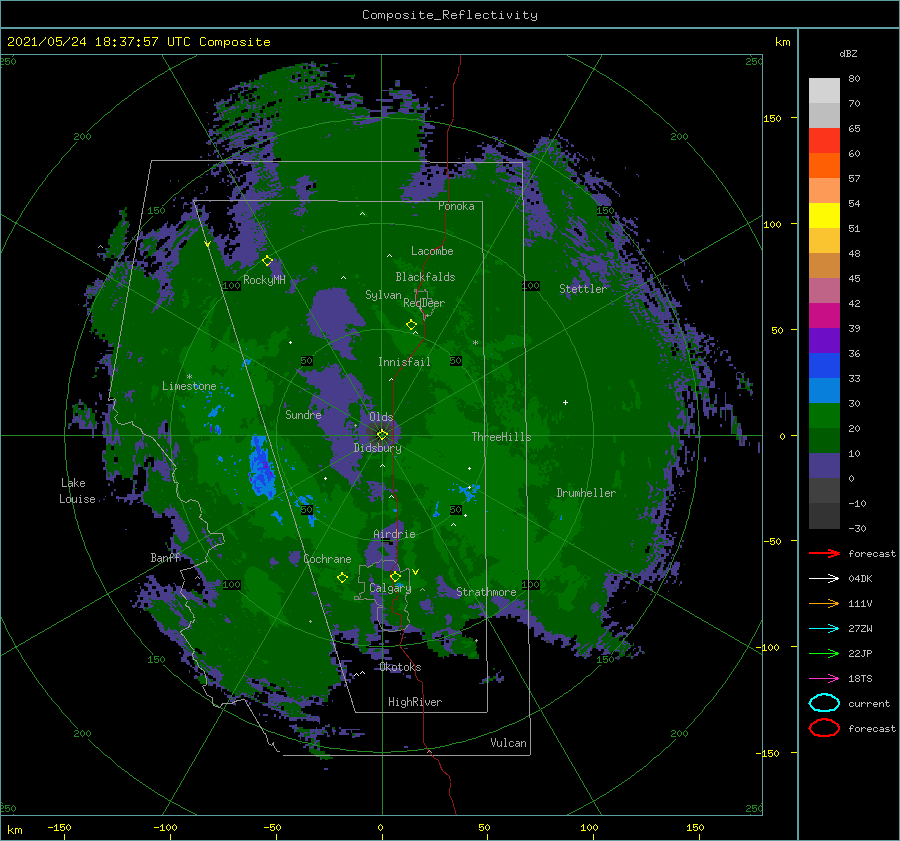Click the Blackfalds city label
Screen dimensions: 900x841
(x=425, y=277)
